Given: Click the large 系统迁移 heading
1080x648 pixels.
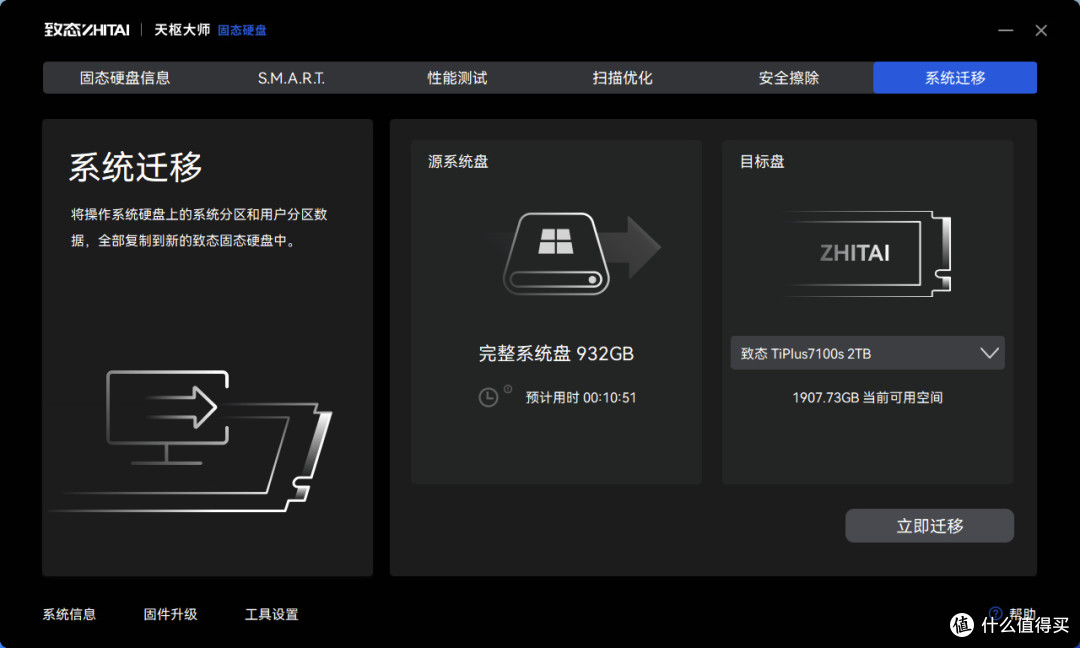Looking at the screenshot, I should pyautogui.click(x=136, y=167).
